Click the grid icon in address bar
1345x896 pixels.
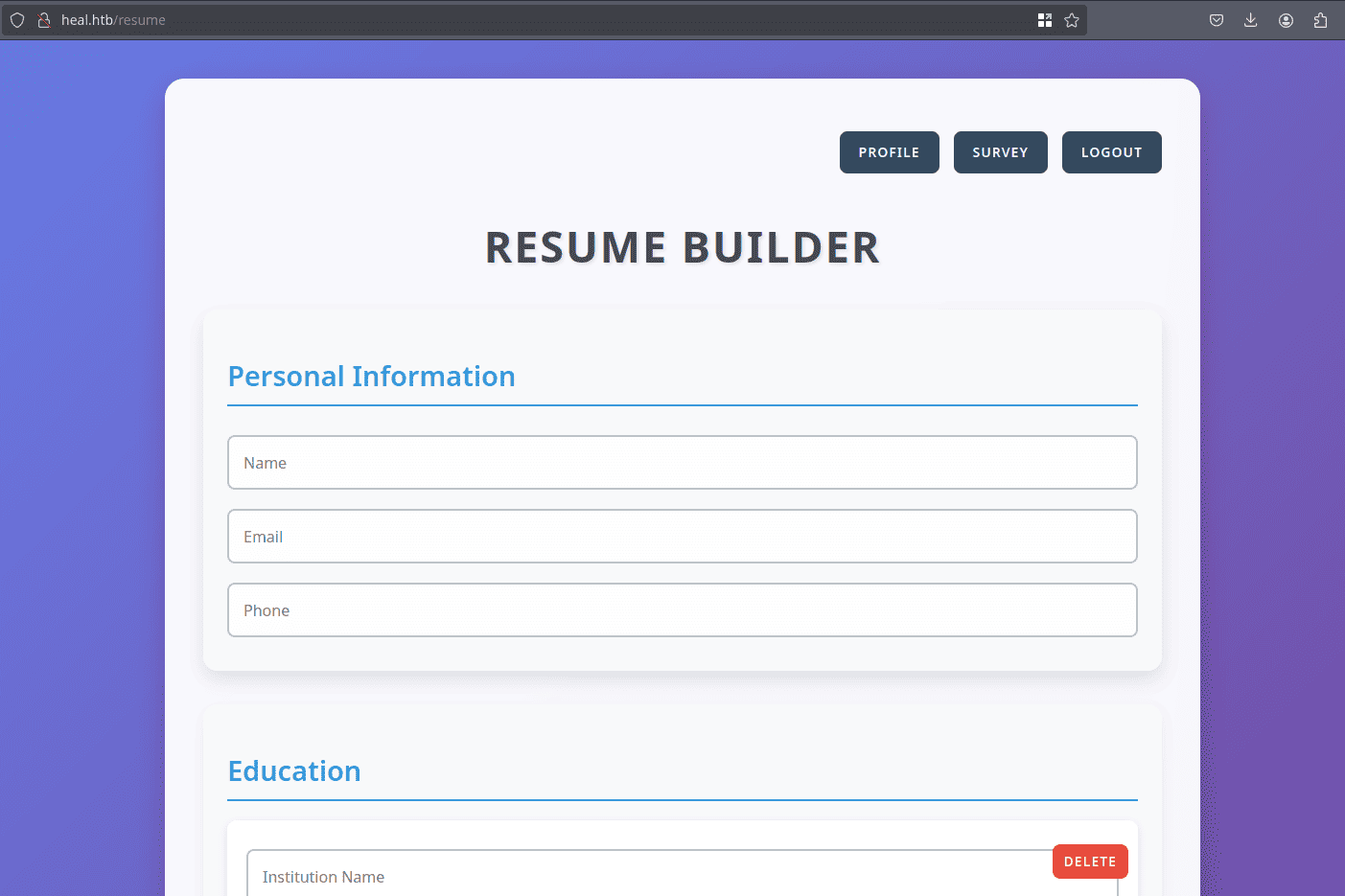(x=1045, y=20)
